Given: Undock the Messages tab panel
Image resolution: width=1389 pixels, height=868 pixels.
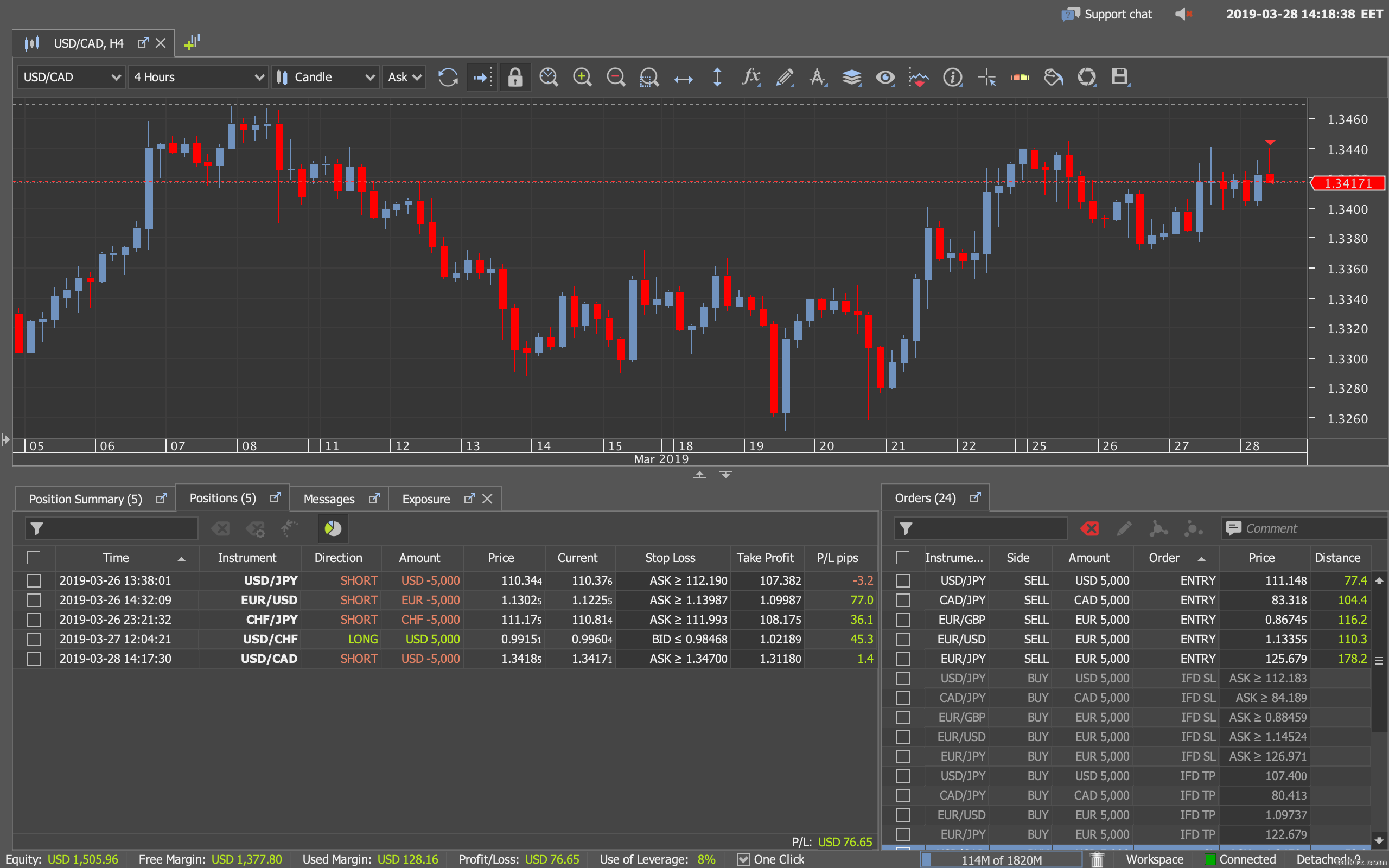Looking at the screenshot, I should tap(374, 499).
